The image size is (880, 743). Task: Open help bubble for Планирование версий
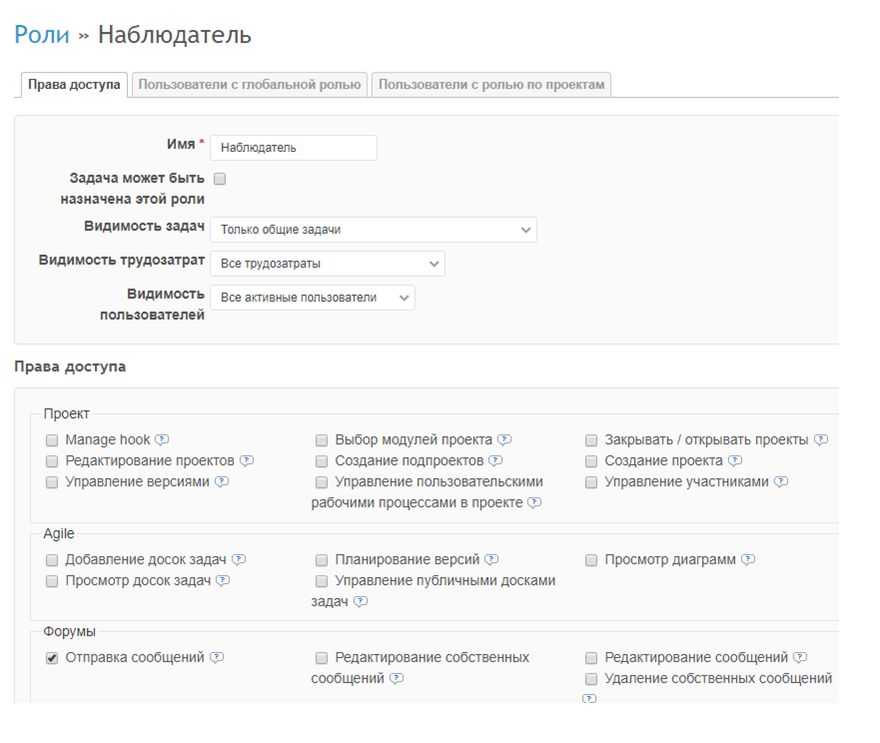tap(492, 560)
